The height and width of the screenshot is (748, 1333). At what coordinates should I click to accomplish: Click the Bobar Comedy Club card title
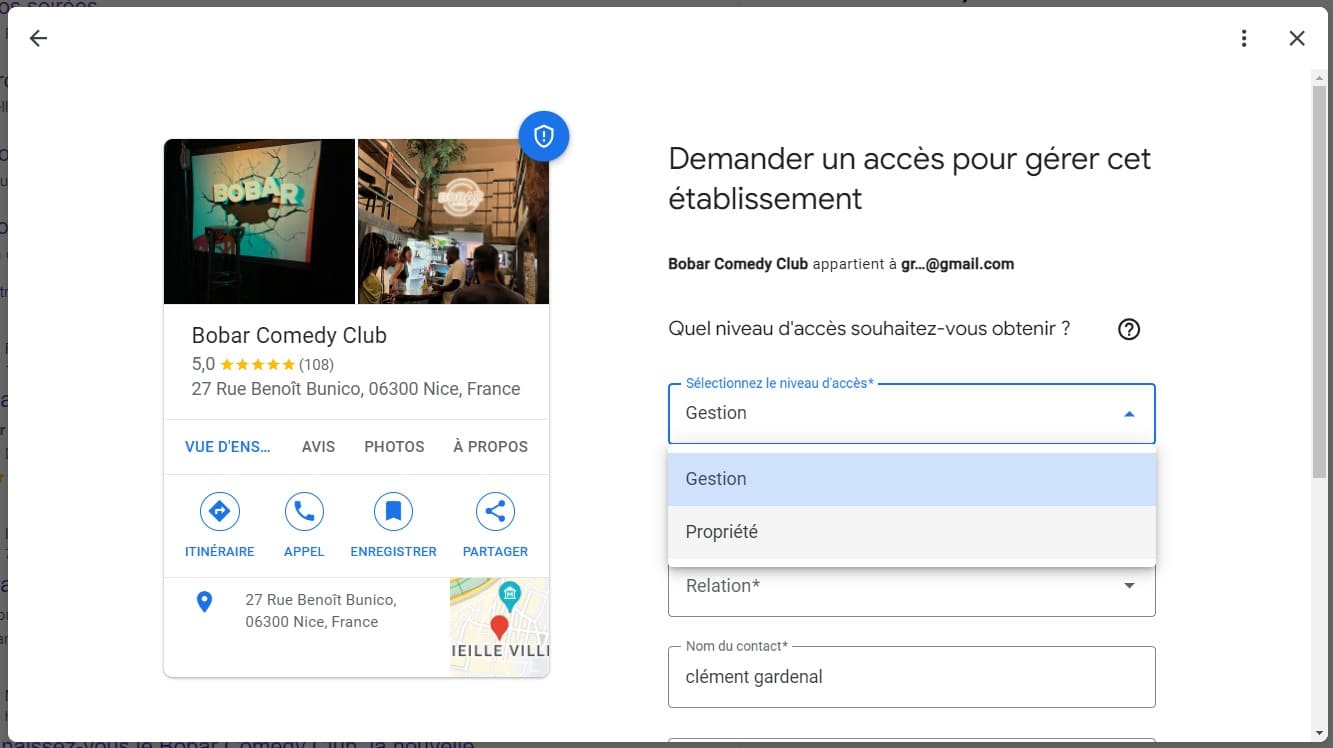(x=289, y=335)
